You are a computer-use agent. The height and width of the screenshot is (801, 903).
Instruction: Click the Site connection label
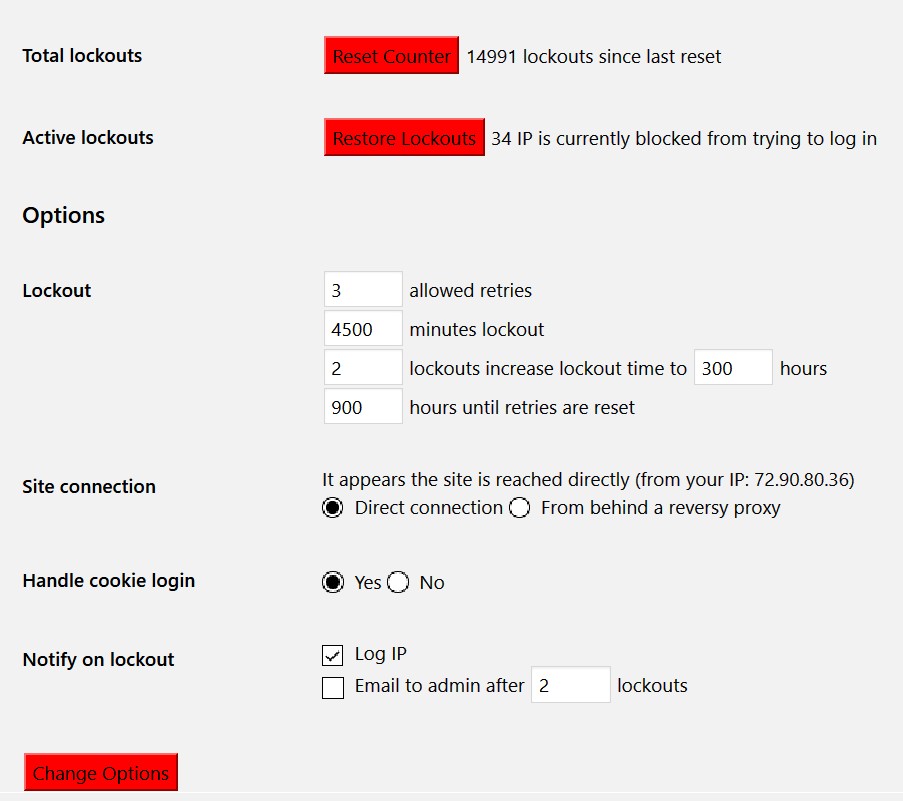[x=89, y=487]
